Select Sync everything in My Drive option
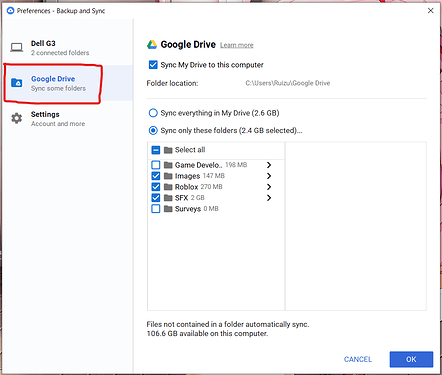Screen dimensions: 442x375 153,113
